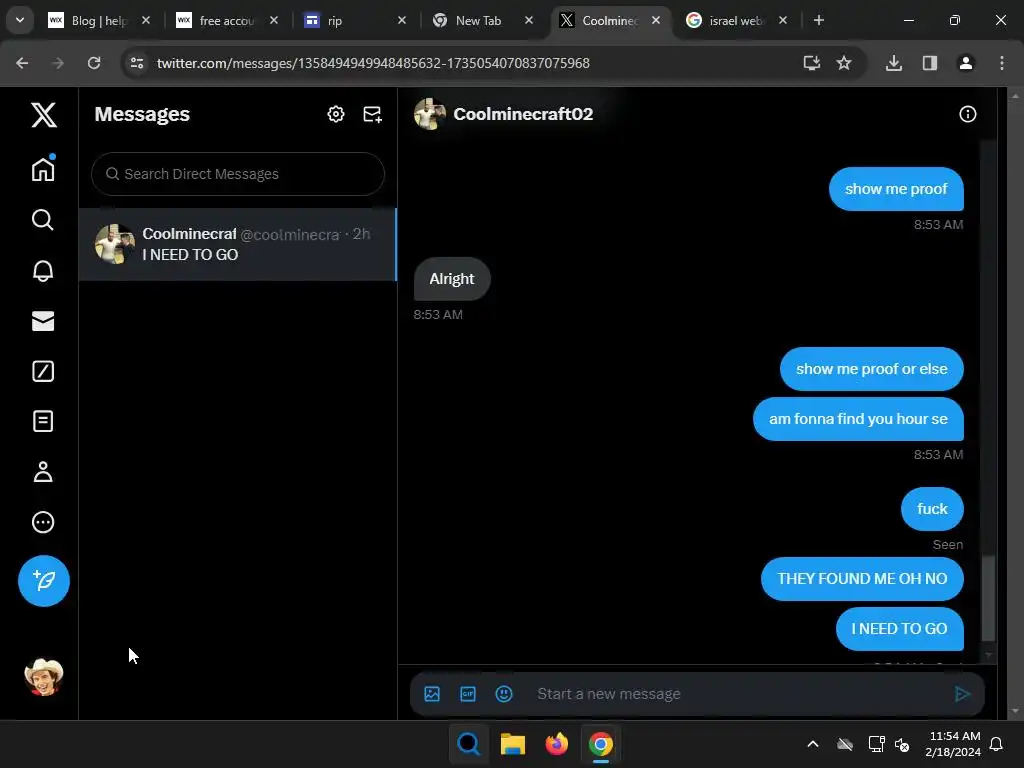The height and width of the screenshot is (768, 1024).
Task: Start a new message with envelope-plus icon
Action: pyautogui.click(x=372, y=114)
